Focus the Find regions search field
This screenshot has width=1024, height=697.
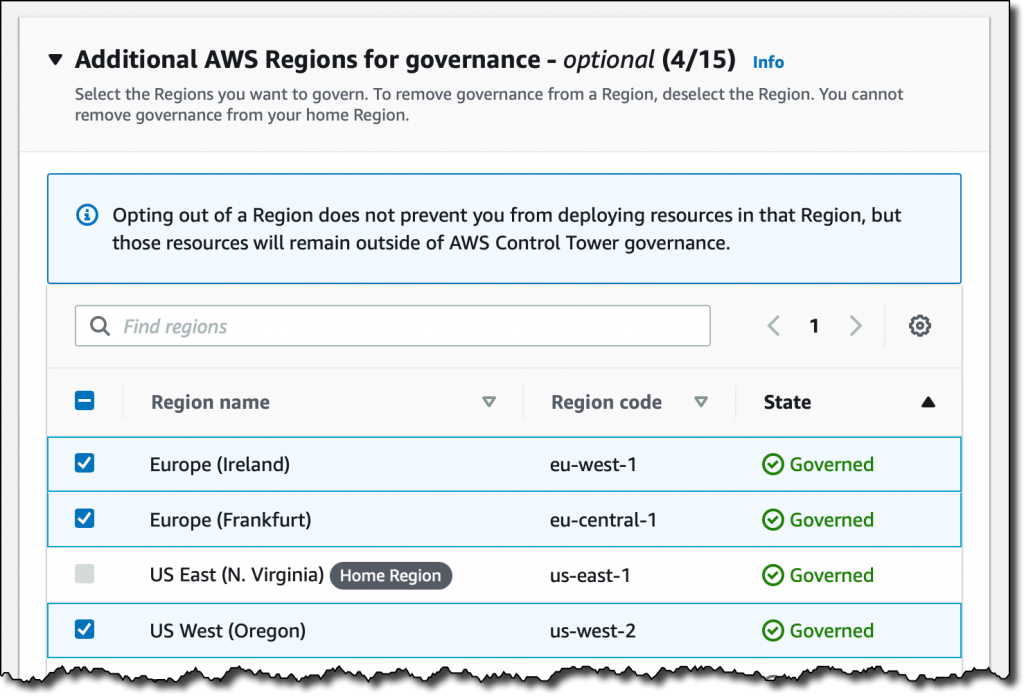point(392,325)
